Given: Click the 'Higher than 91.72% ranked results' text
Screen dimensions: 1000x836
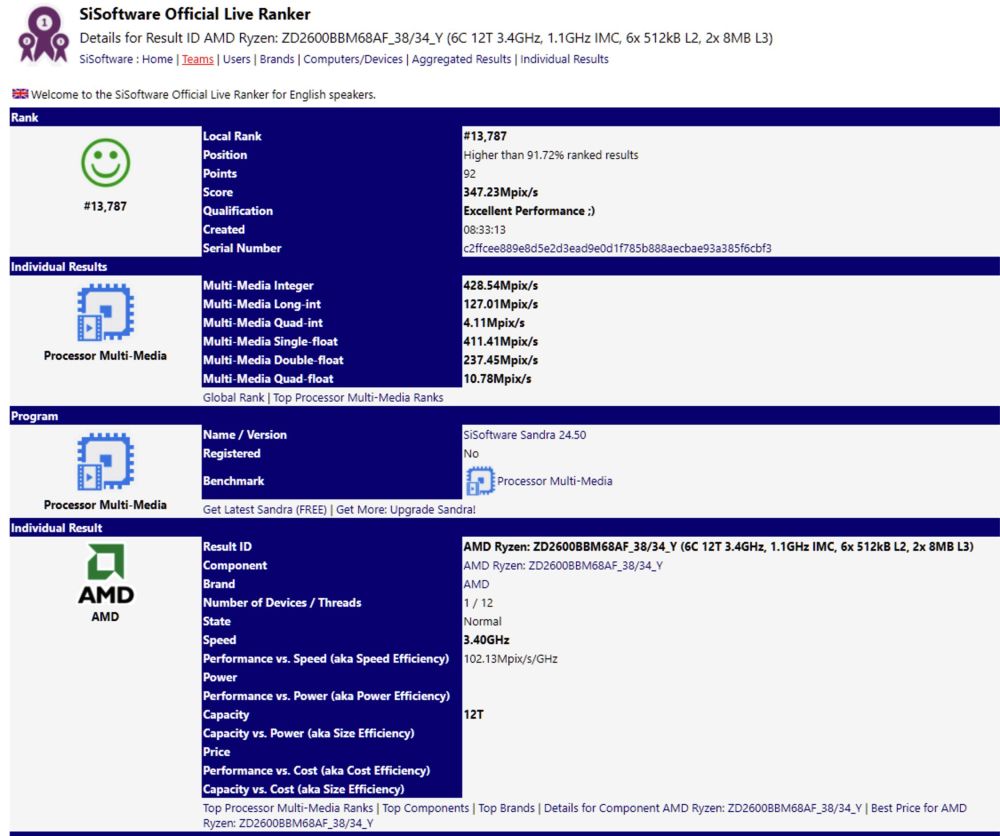Looking at the screenshot, I should (x=551, y=155).
